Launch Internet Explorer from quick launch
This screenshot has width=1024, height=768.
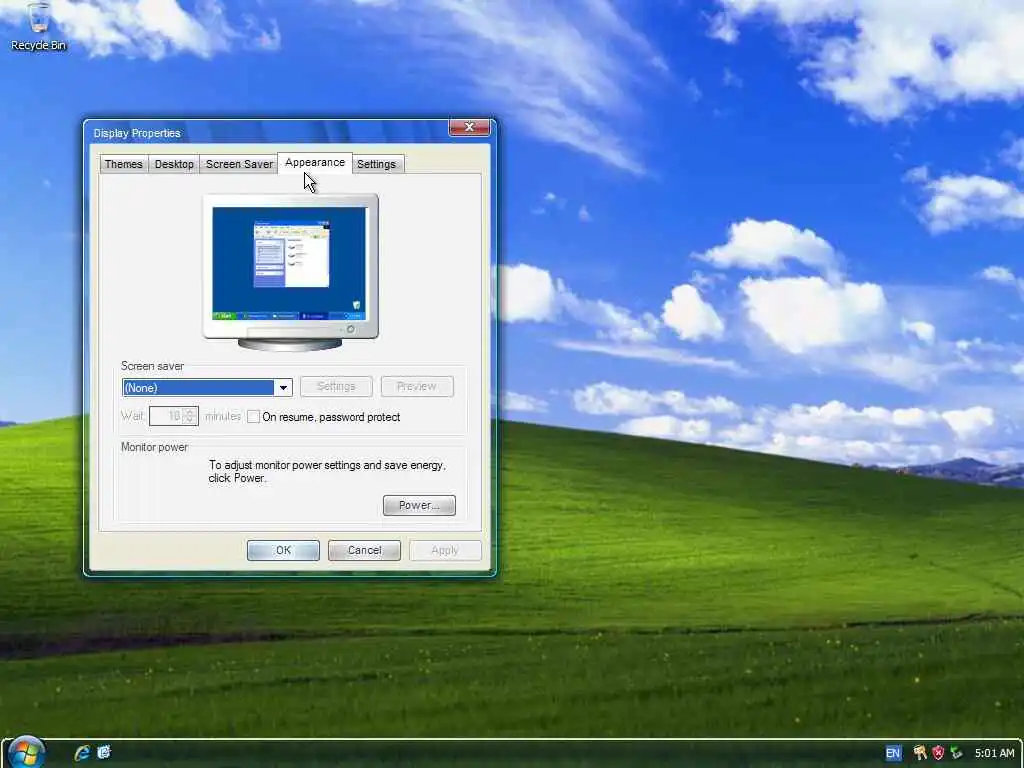pos(82,752)
